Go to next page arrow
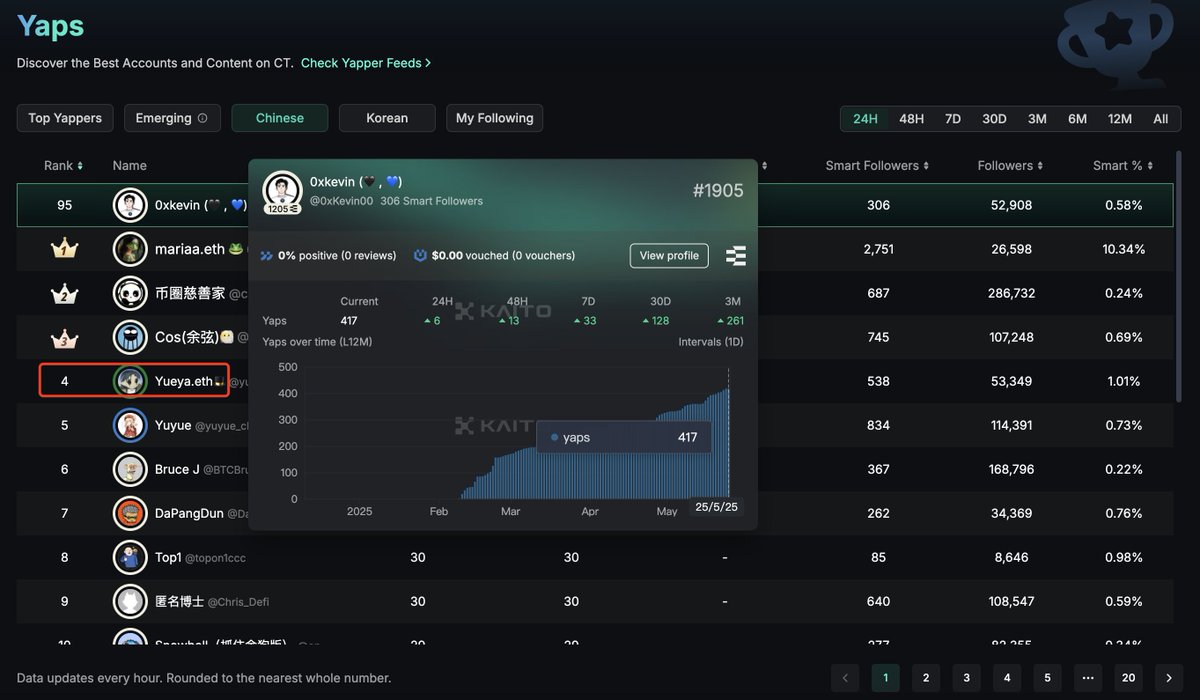Screen dimensions: 1200x700 click(x=1169, y=678)
